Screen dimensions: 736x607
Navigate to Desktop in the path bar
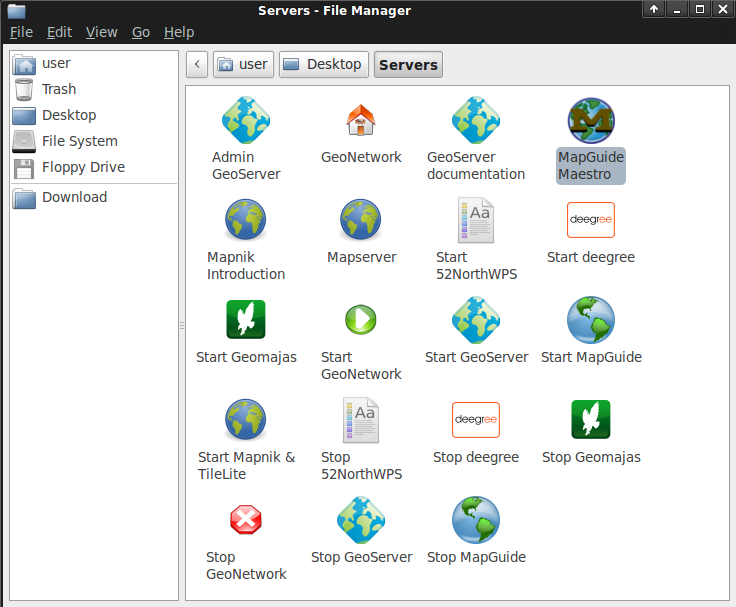324,64
